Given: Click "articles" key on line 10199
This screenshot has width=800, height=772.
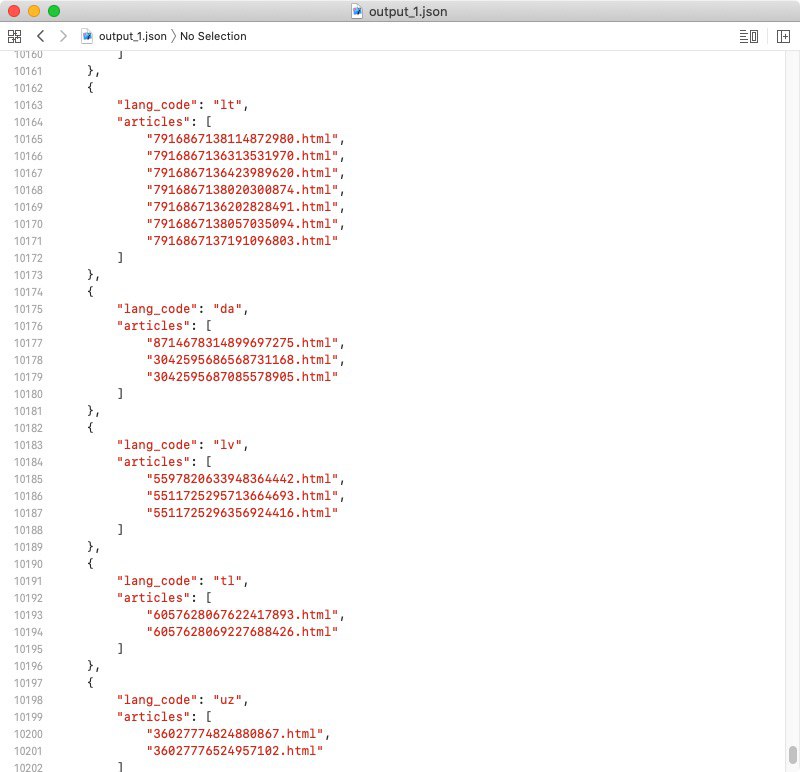Looking at the screenshot, I should point(154,717).
